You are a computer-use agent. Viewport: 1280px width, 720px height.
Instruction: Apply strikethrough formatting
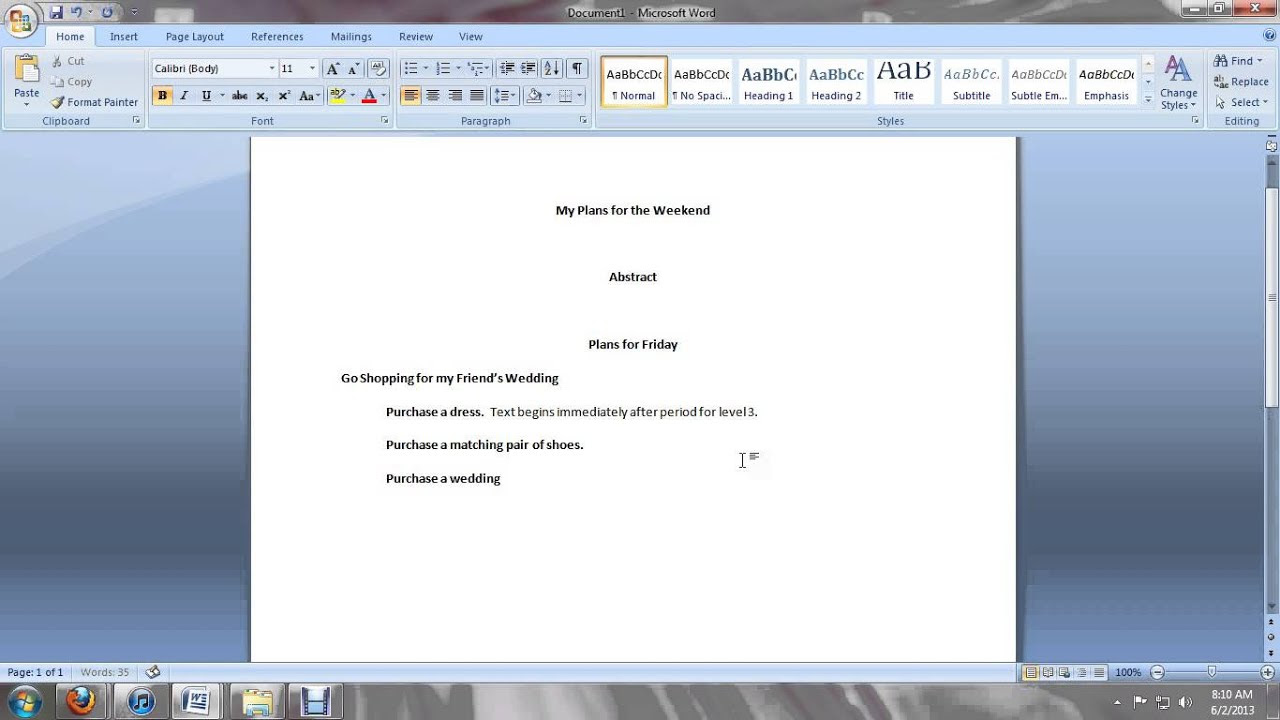point(239,95)
